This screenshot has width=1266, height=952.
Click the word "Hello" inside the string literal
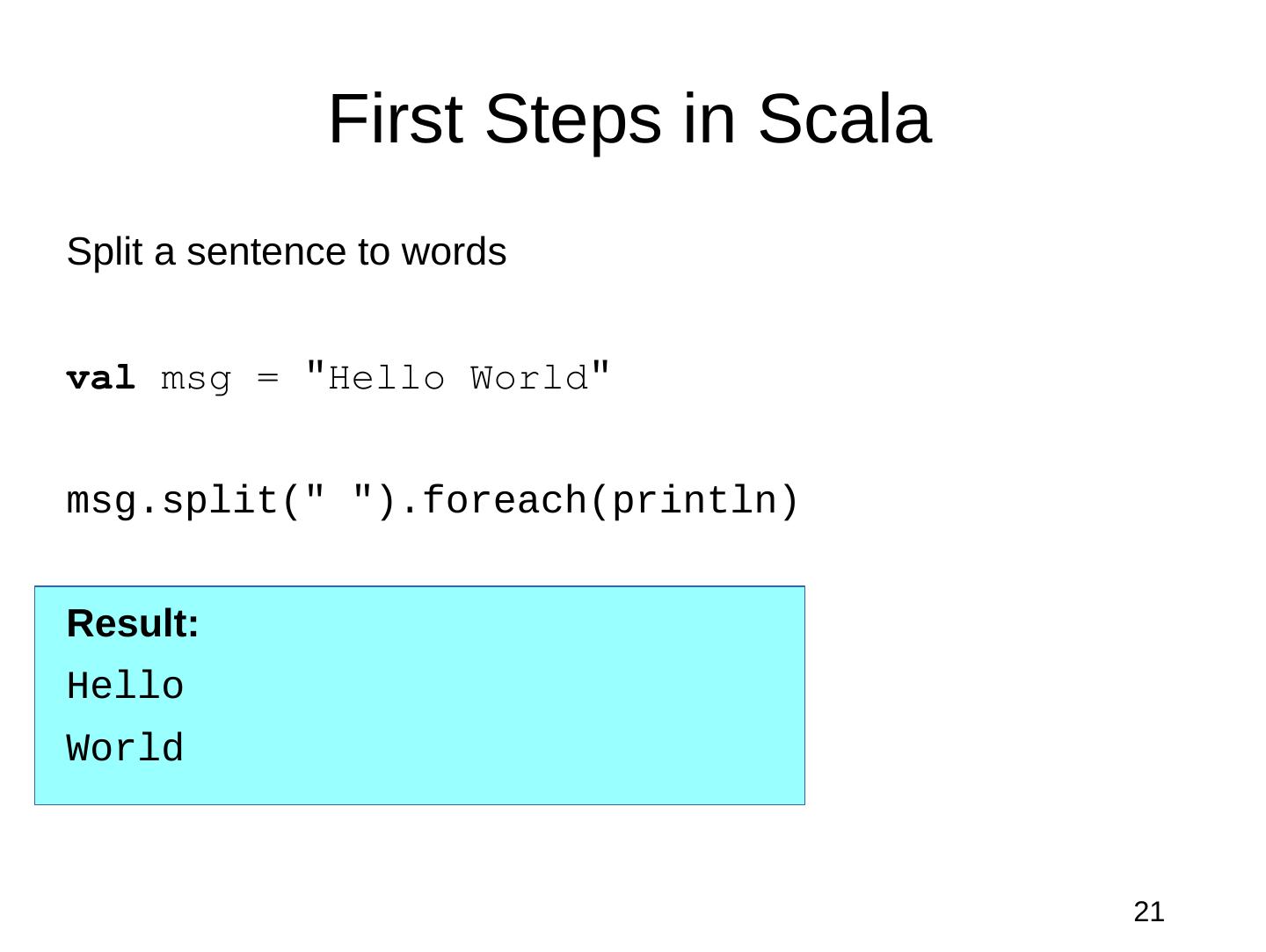point(386,379)
